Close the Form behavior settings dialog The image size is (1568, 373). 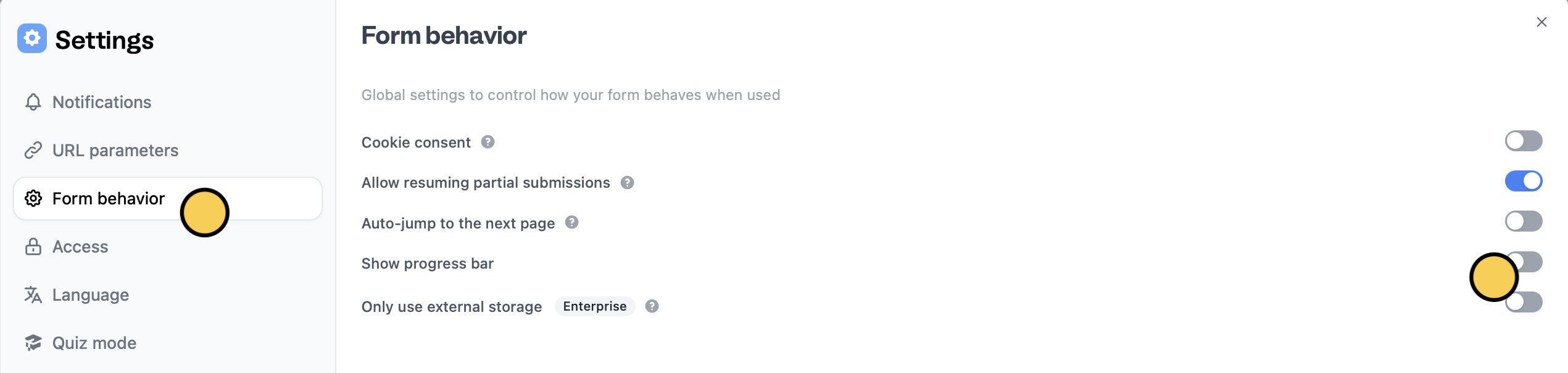(1541, 22)
